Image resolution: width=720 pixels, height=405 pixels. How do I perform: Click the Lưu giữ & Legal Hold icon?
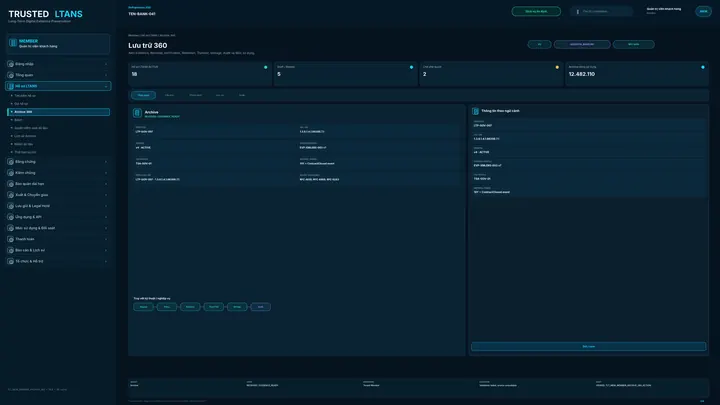pyautogui.click(x=11, y=206)
